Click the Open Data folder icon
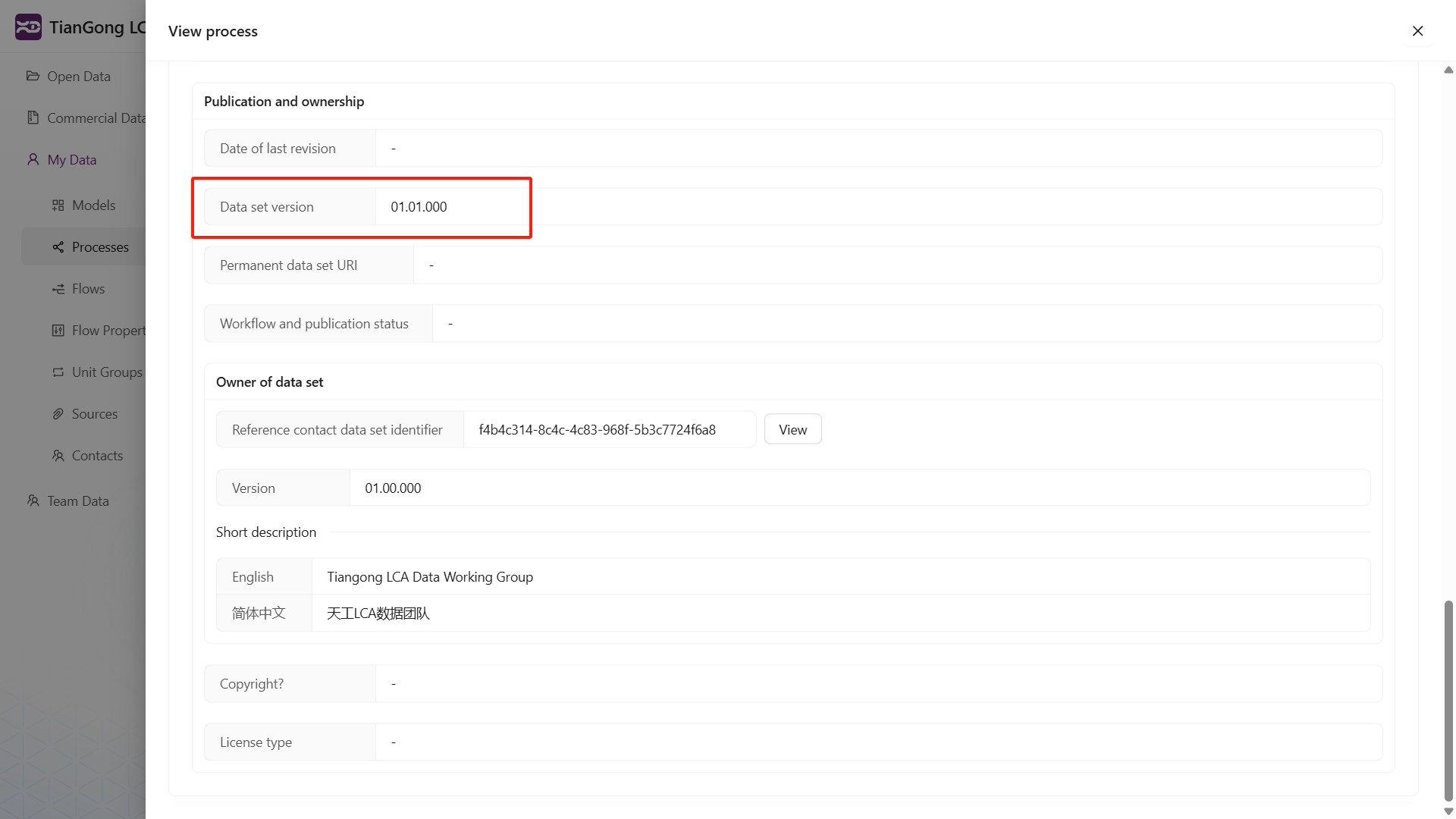This screenshot has width=1456, height=819. [x=33, y=76]
